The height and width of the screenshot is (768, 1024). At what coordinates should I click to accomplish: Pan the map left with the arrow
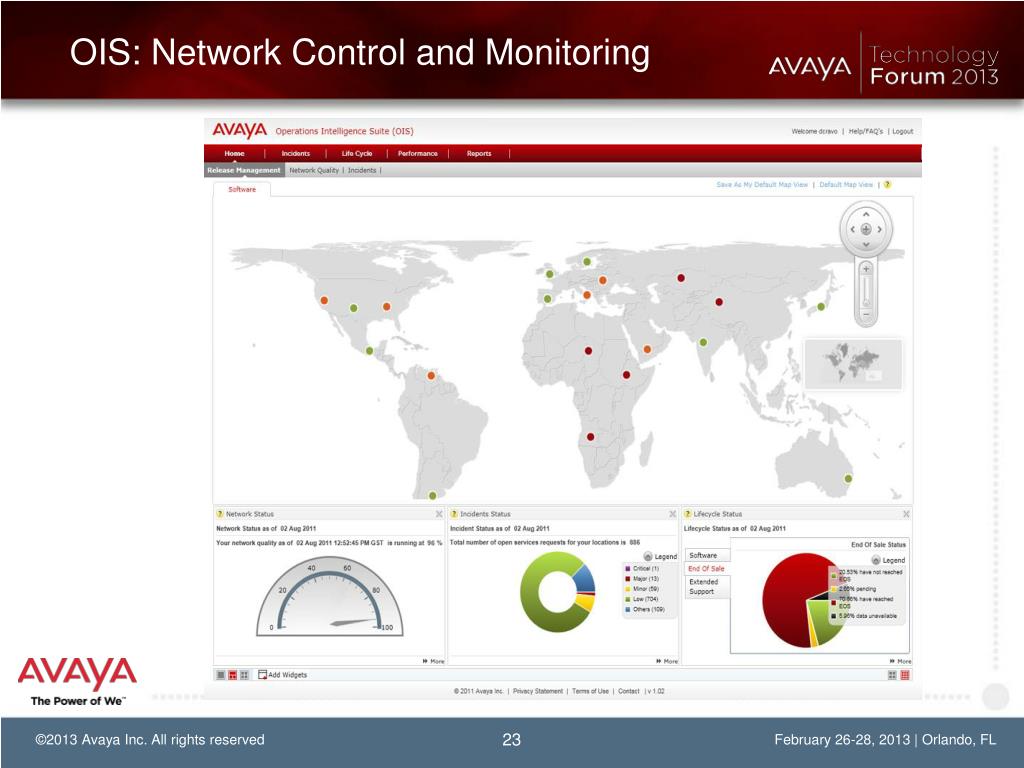[852, 229]
